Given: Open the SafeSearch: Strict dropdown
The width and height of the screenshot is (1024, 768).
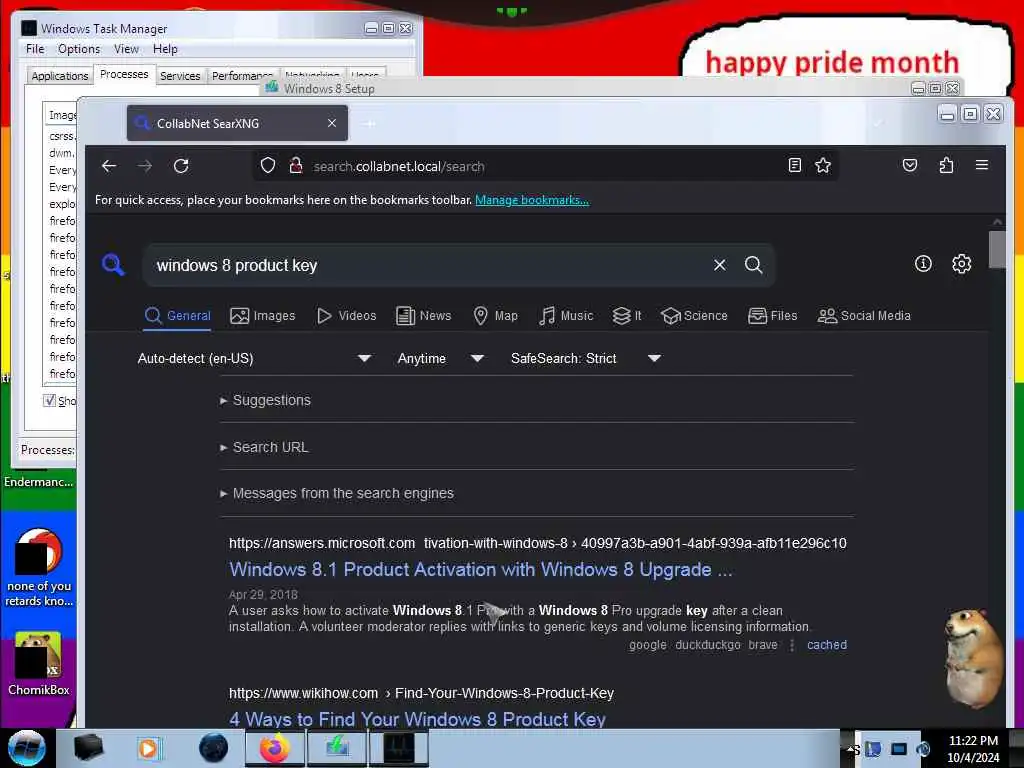Looking at the screenshot, I should coord(586,359).
